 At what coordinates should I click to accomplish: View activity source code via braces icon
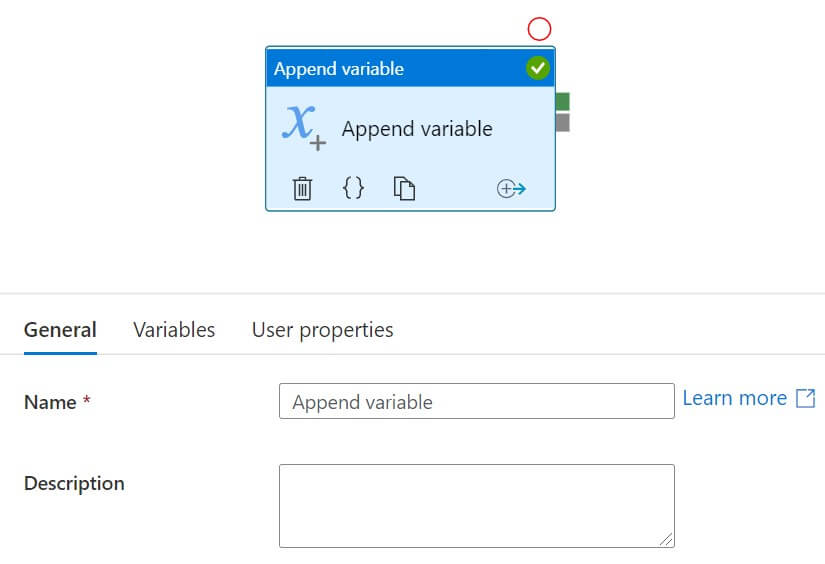(x=353, y=188)
